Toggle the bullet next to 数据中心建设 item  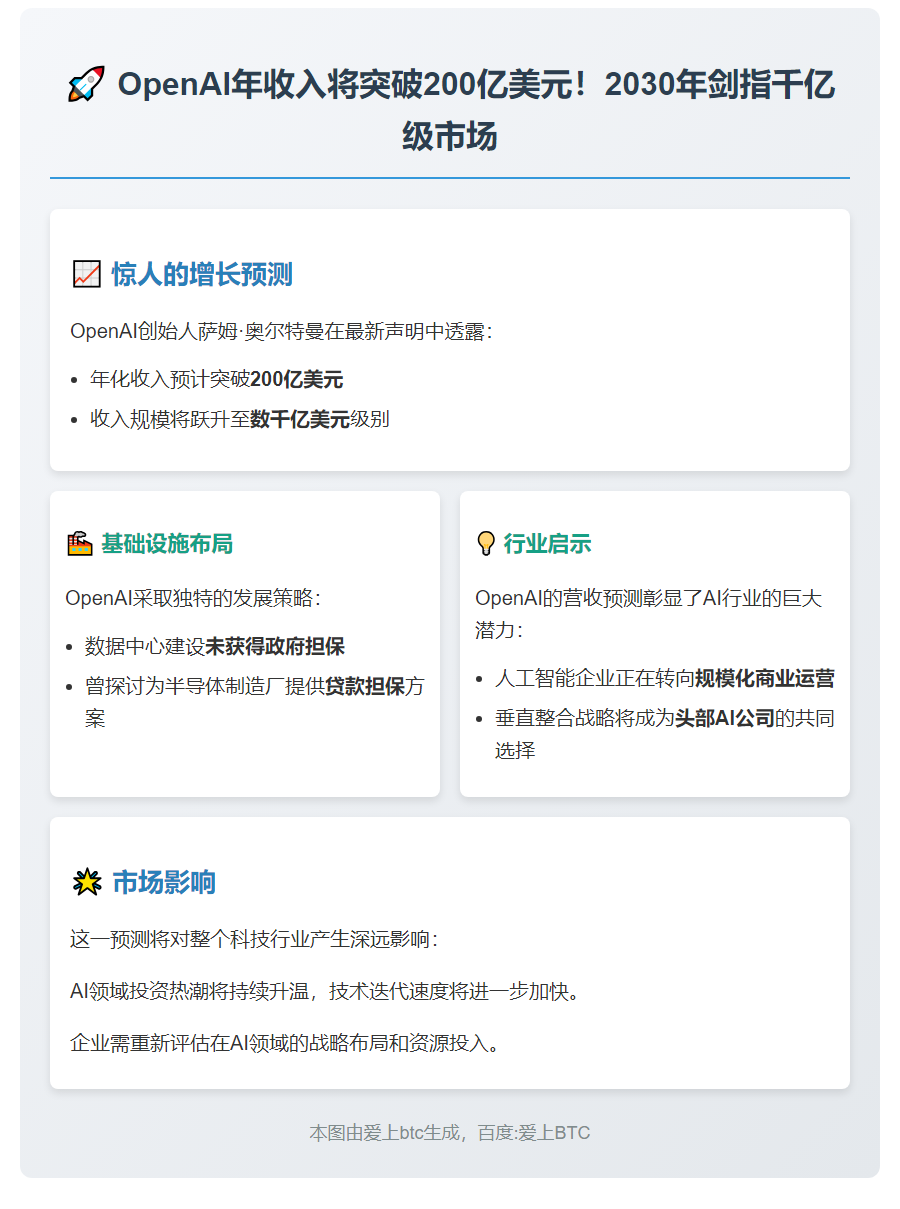coord(72,648)
